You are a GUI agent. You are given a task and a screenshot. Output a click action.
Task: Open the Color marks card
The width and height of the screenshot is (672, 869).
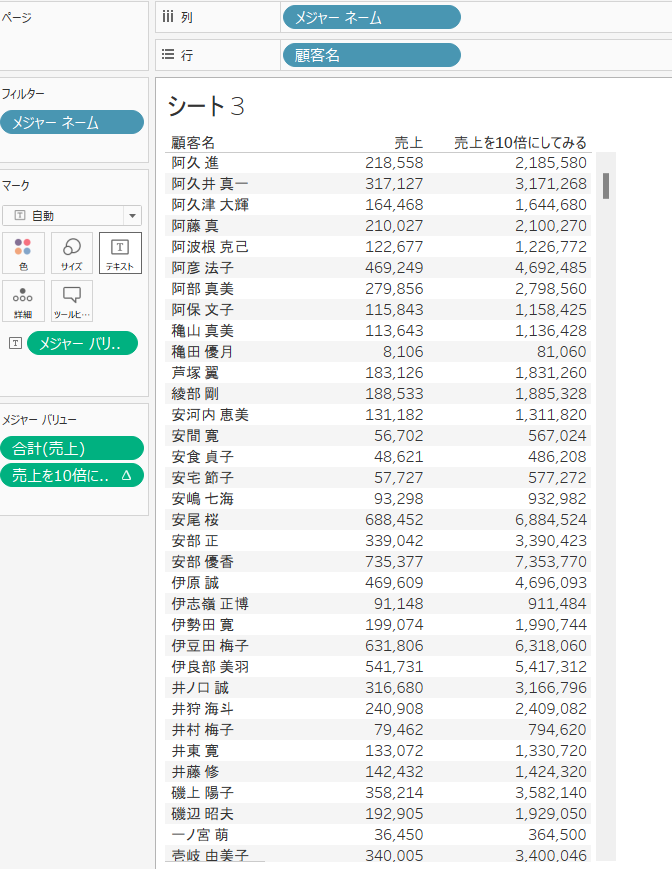tap(23, 253)
